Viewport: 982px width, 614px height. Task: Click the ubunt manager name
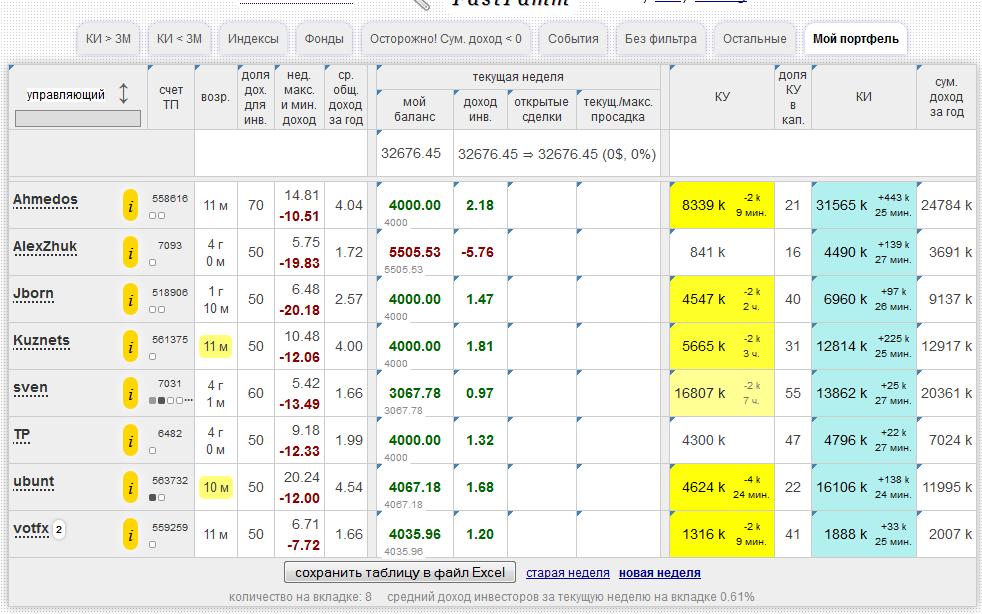34,482
